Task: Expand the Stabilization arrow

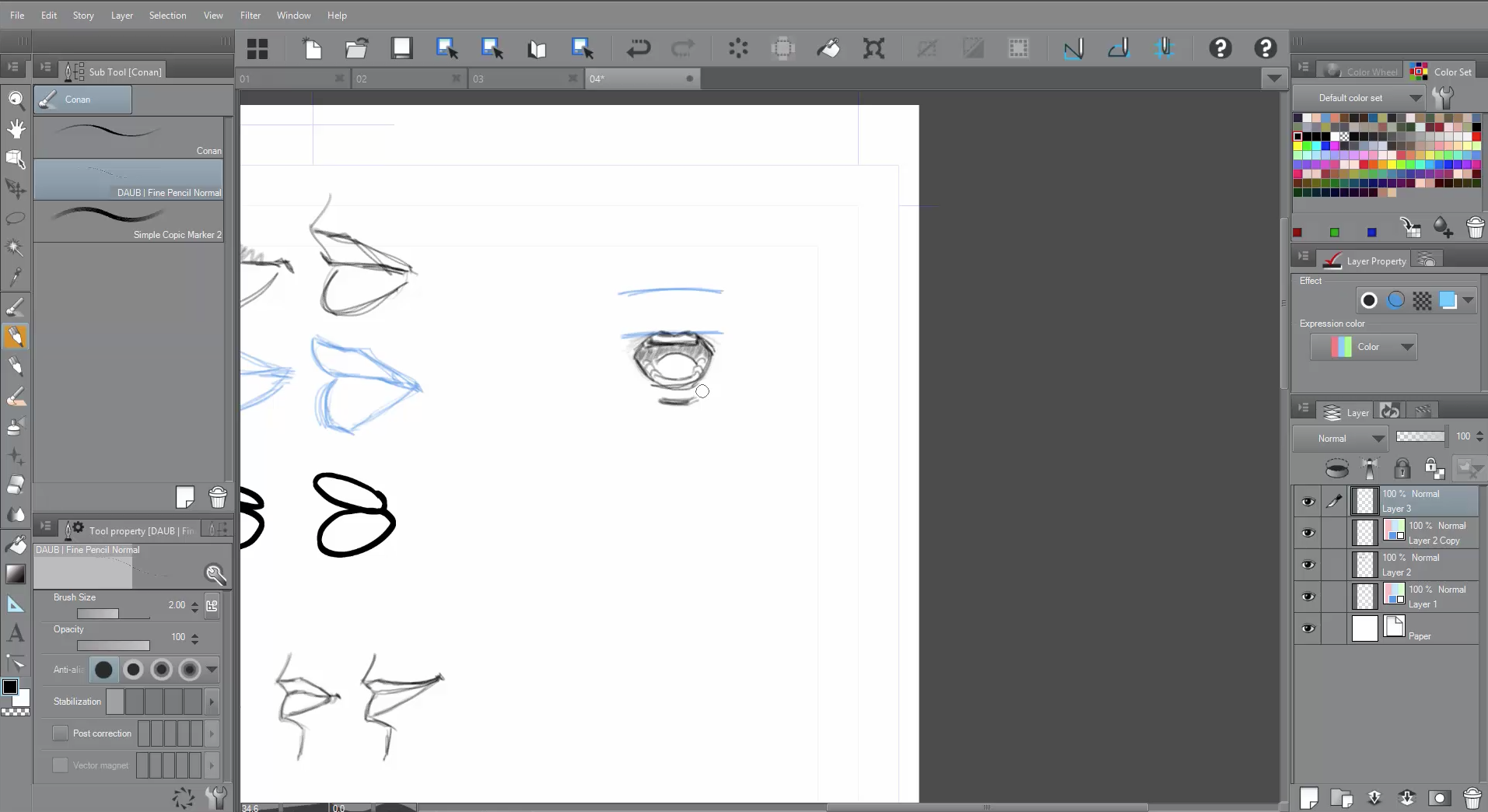Action: pyautogui.click(x=212, y=702)
